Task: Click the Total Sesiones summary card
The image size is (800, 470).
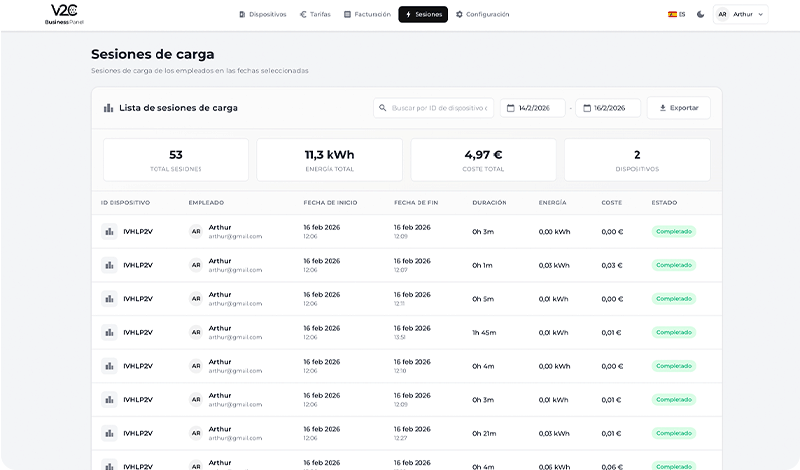Action: coord(176,160)
